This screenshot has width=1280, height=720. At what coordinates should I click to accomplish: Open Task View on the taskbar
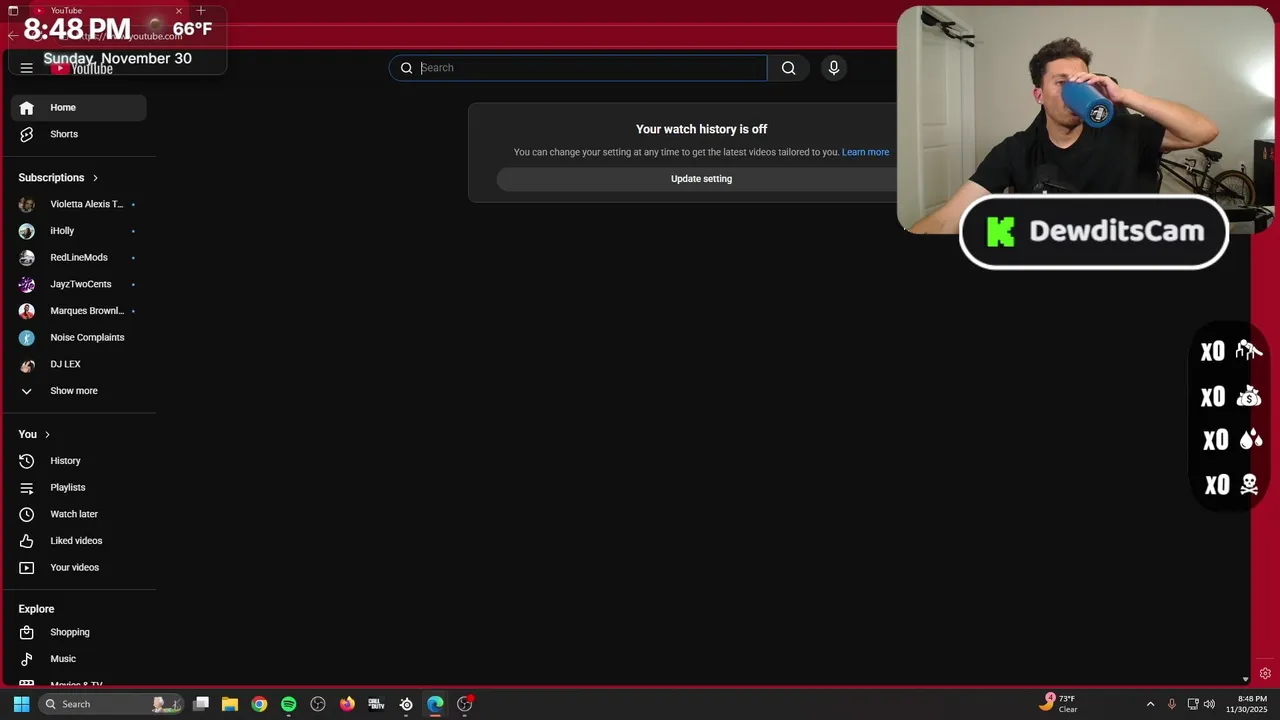tap(201, 704)
